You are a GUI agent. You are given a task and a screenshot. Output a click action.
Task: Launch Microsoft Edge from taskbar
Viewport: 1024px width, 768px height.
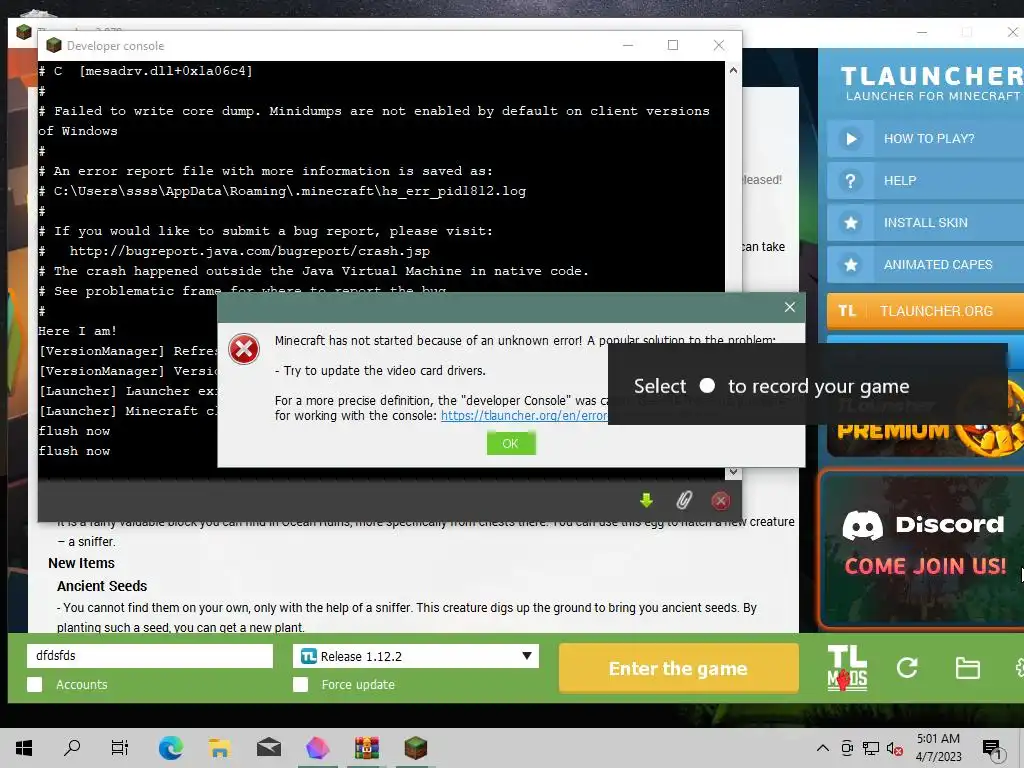point(170,748)
